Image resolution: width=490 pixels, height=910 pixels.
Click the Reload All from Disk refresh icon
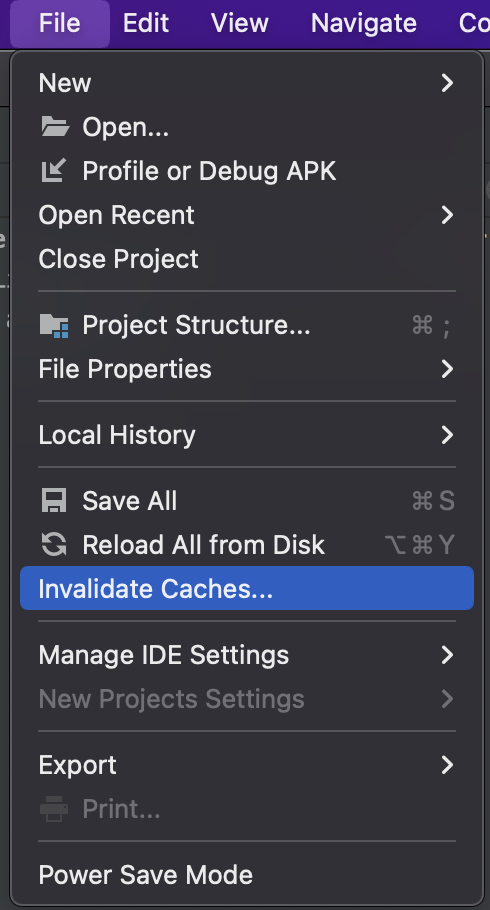click(x=54, y=544)
